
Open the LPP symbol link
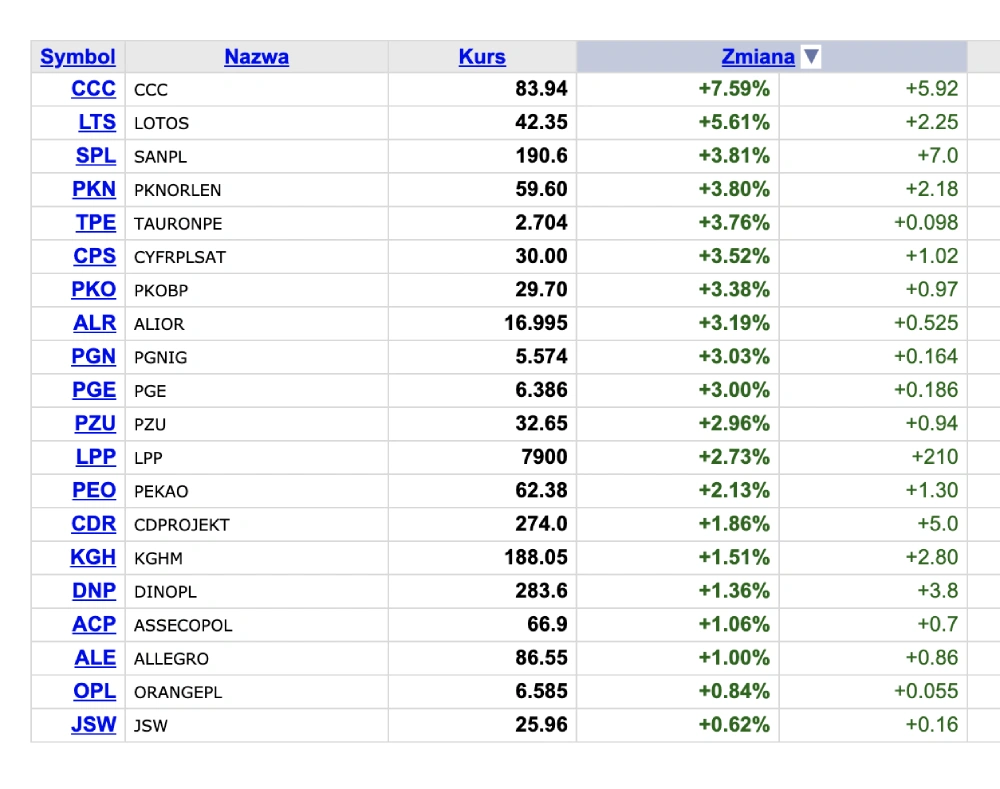tap(96, 457)
